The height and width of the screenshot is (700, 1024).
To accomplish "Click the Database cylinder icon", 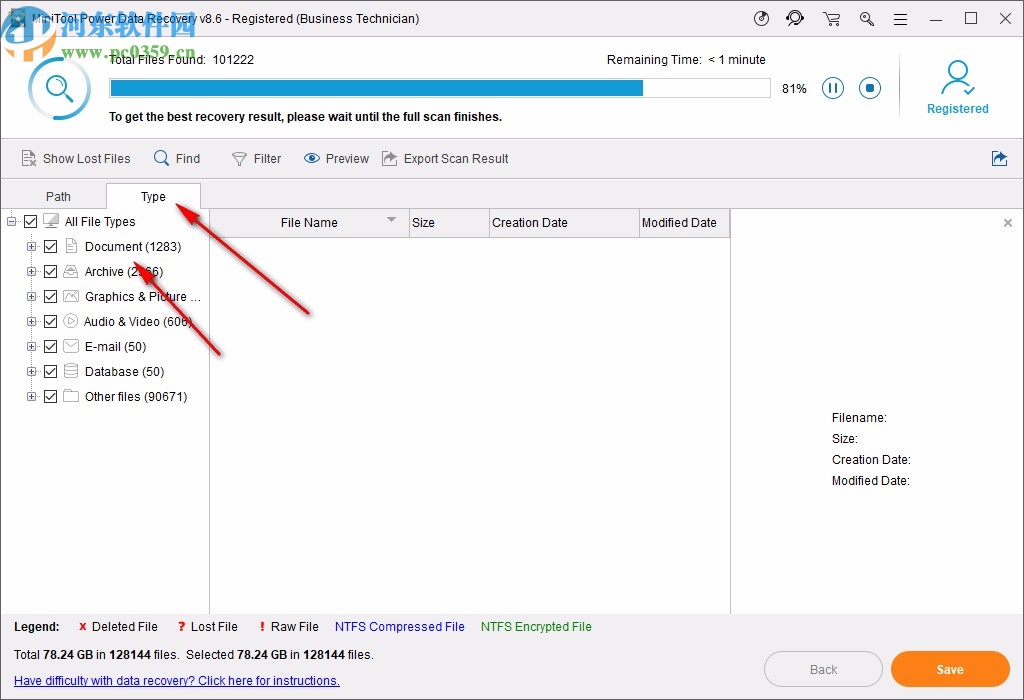I will (x=71, y=371).
